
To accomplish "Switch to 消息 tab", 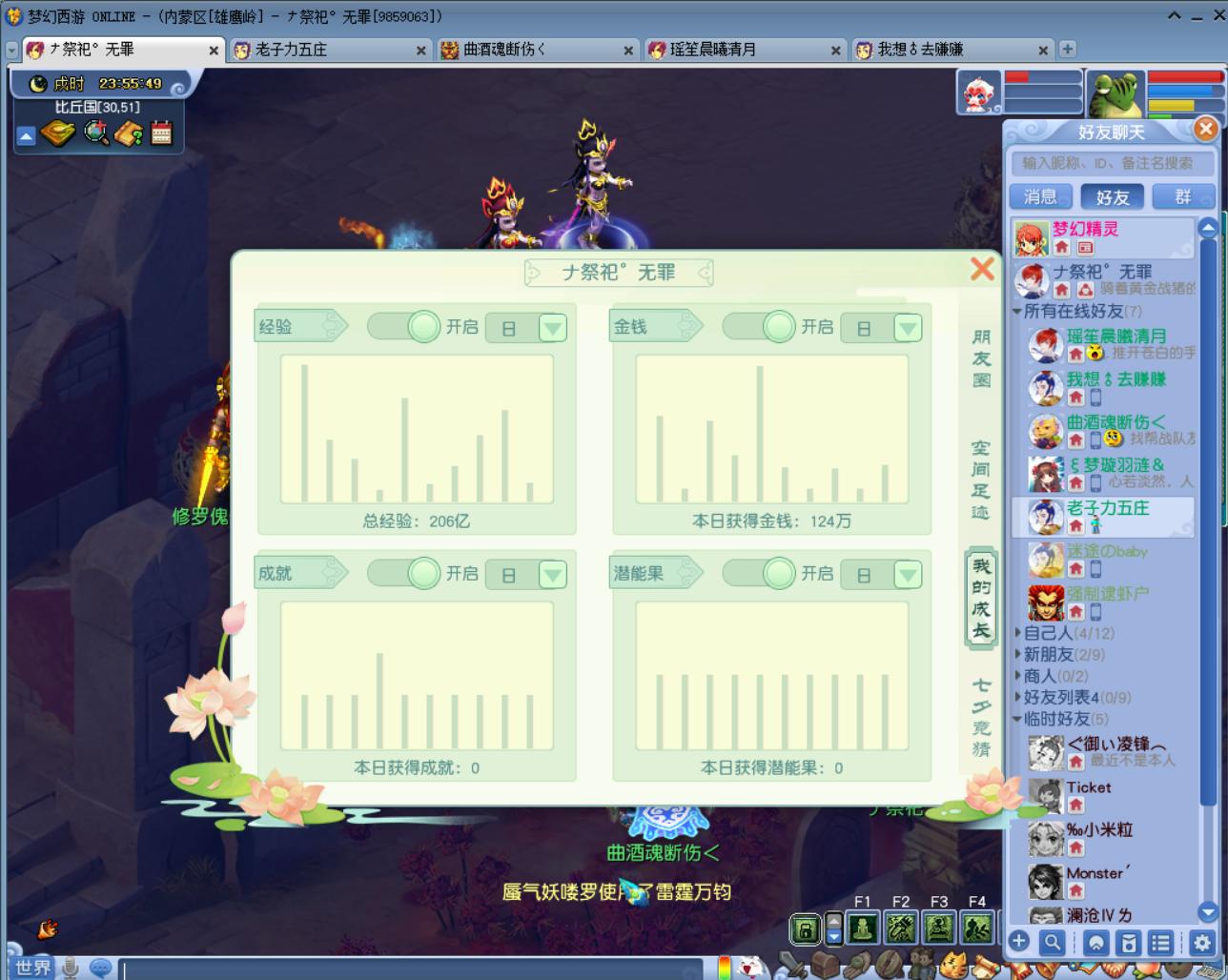I will (1040, 196).
